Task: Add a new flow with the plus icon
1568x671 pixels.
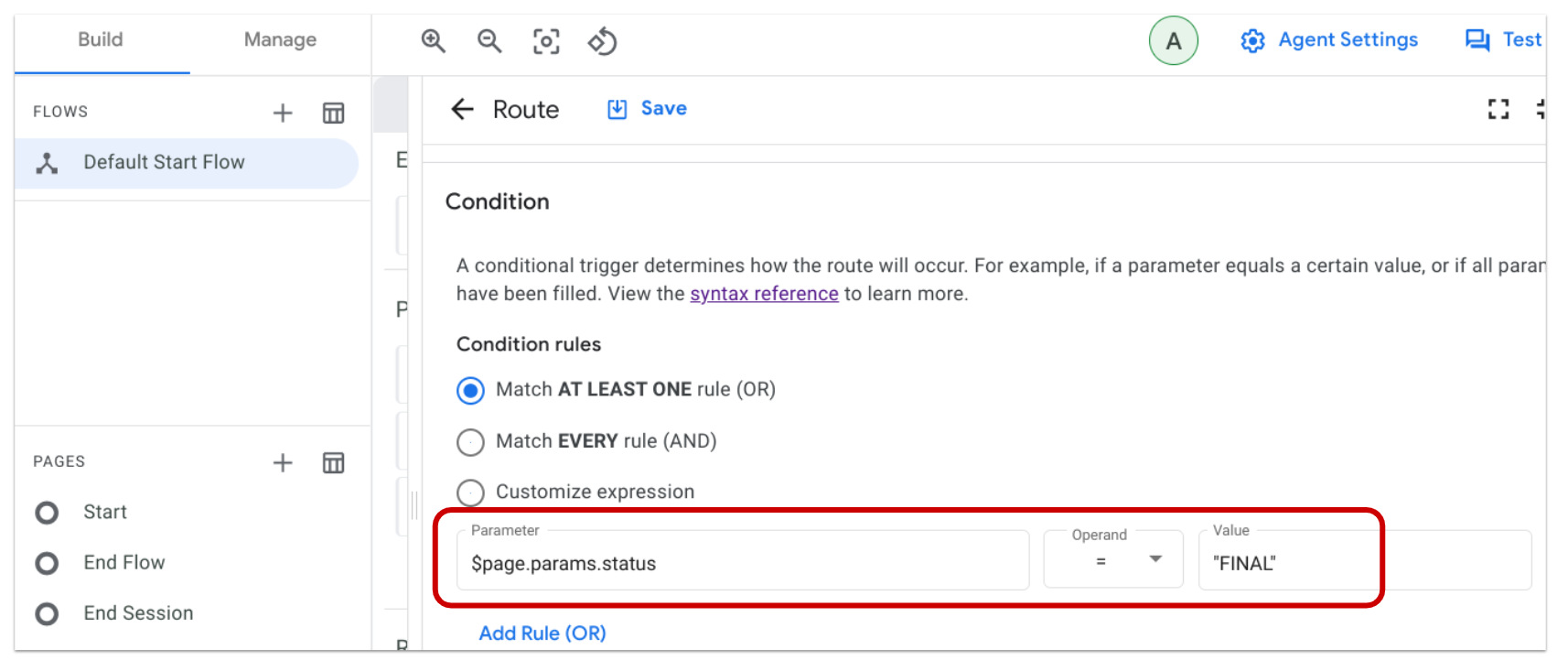Action: click(x=283, y=112)
